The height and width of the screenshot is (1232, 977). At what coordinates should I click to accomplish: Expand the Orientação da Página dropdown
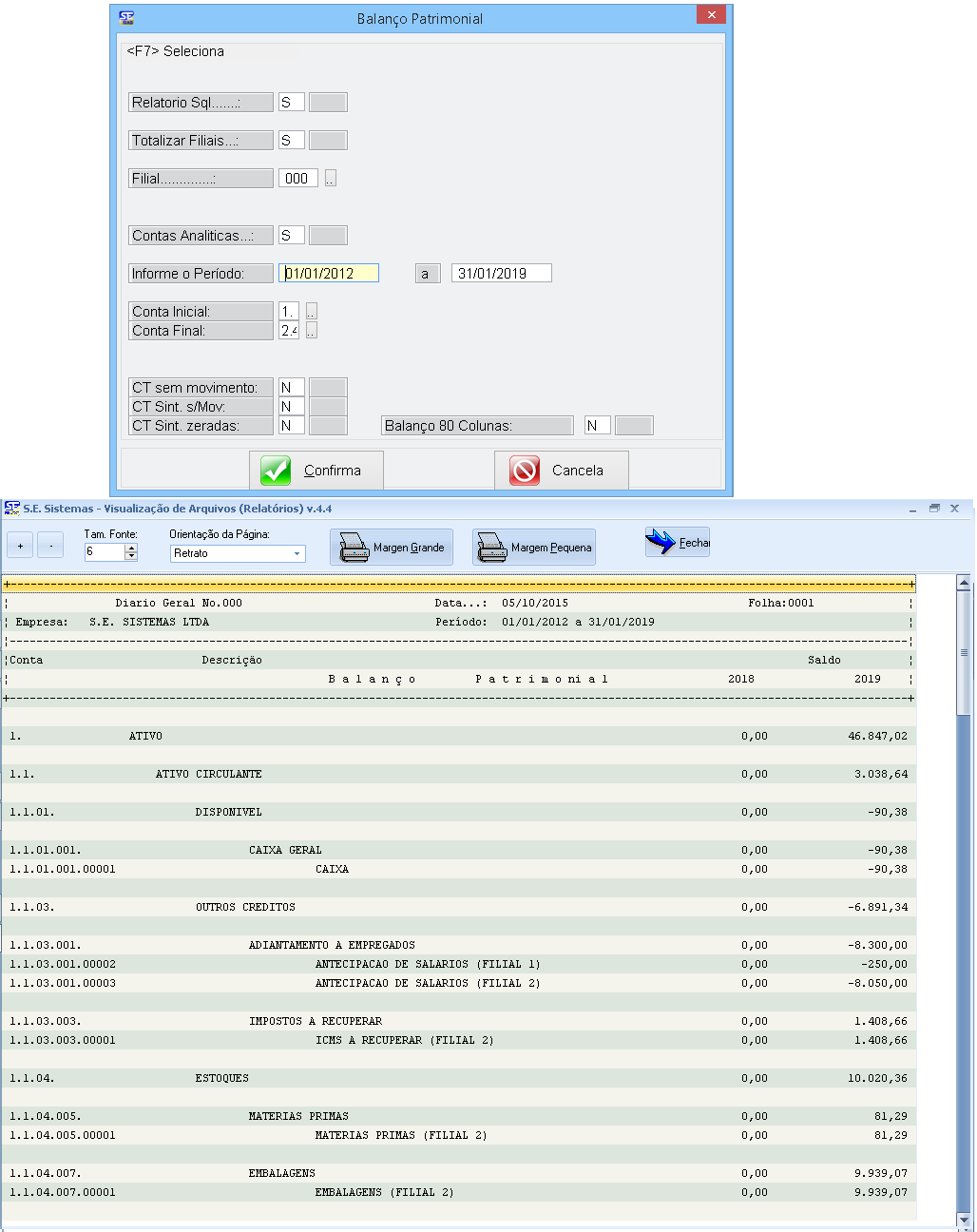point(297,553)
